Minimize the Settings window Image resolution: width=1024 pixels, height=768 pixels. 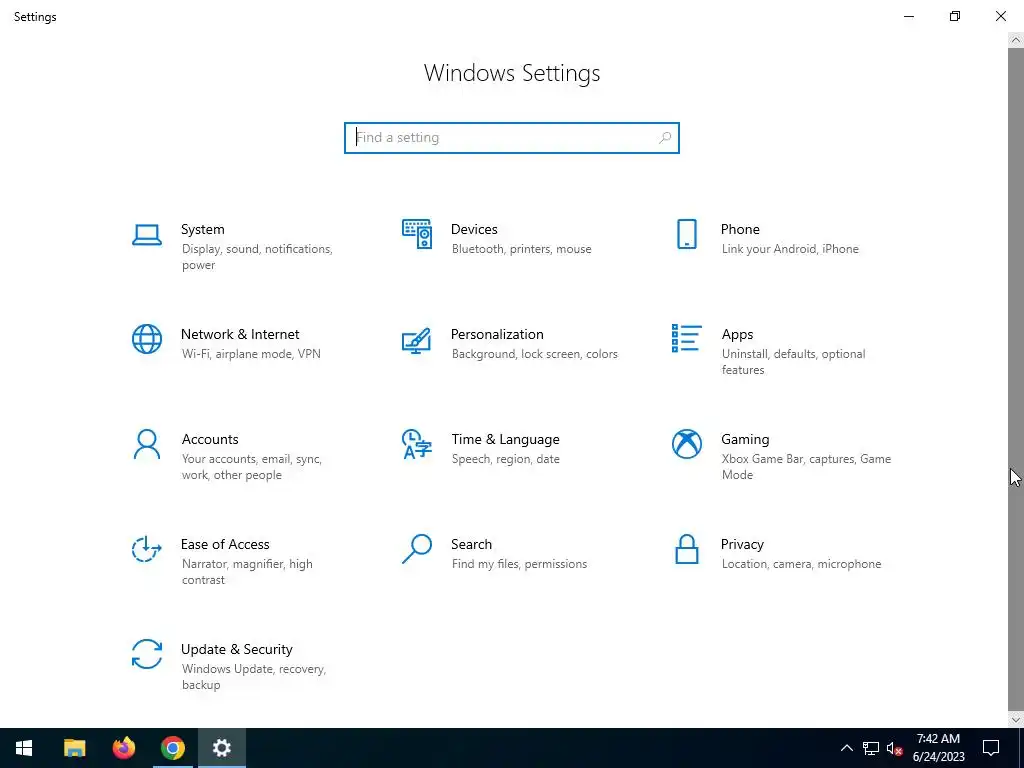click(x=908, y=16)
